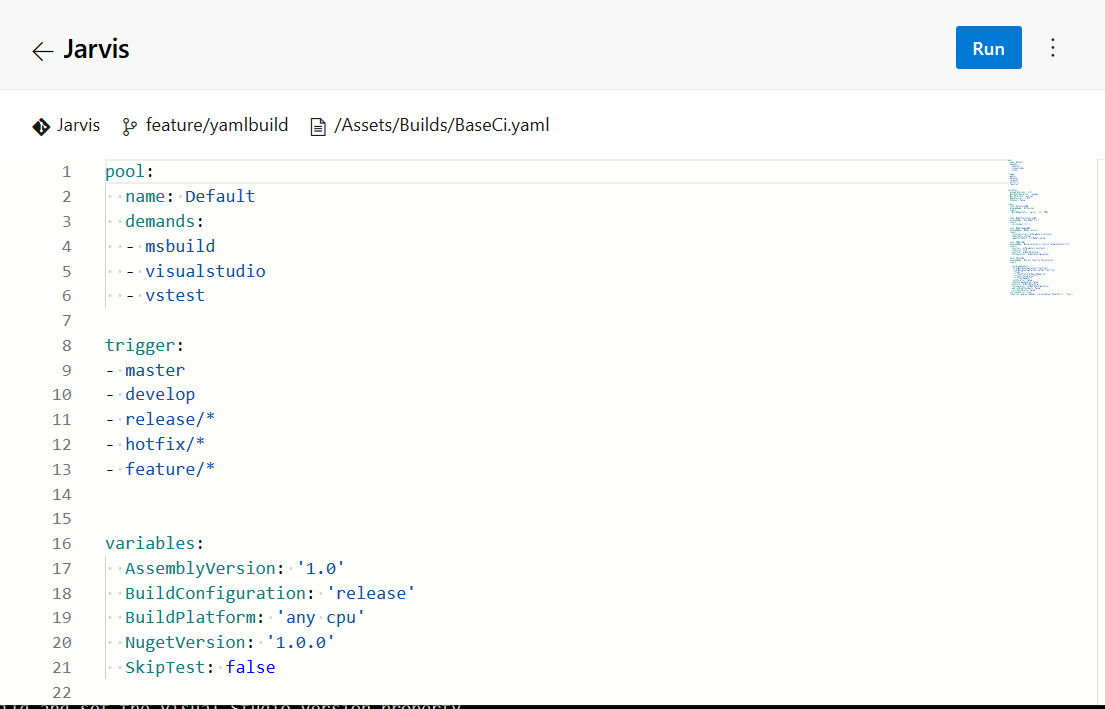Click line number 16 in the gutter

tap(62, 543)
